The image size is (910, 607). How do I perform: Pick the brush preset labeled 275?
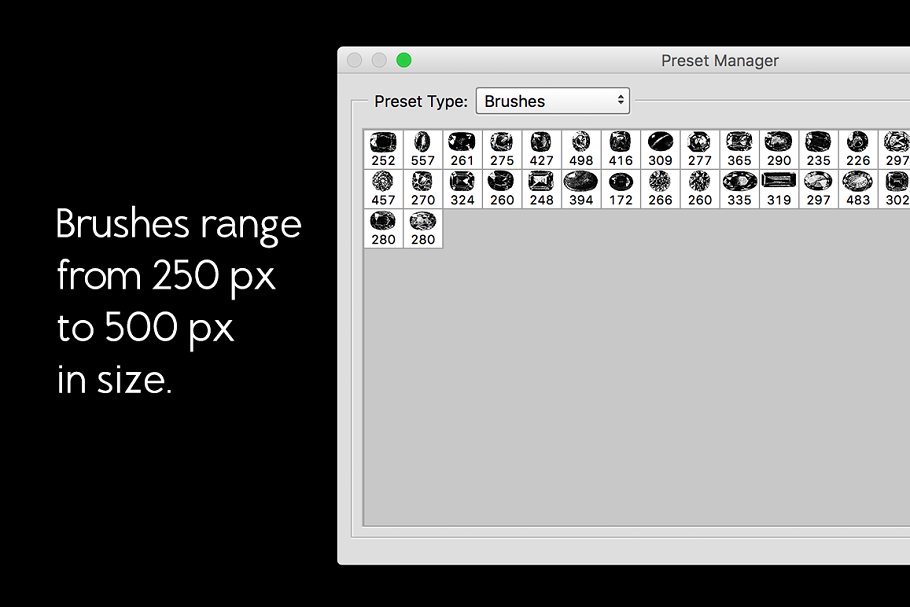502,148
